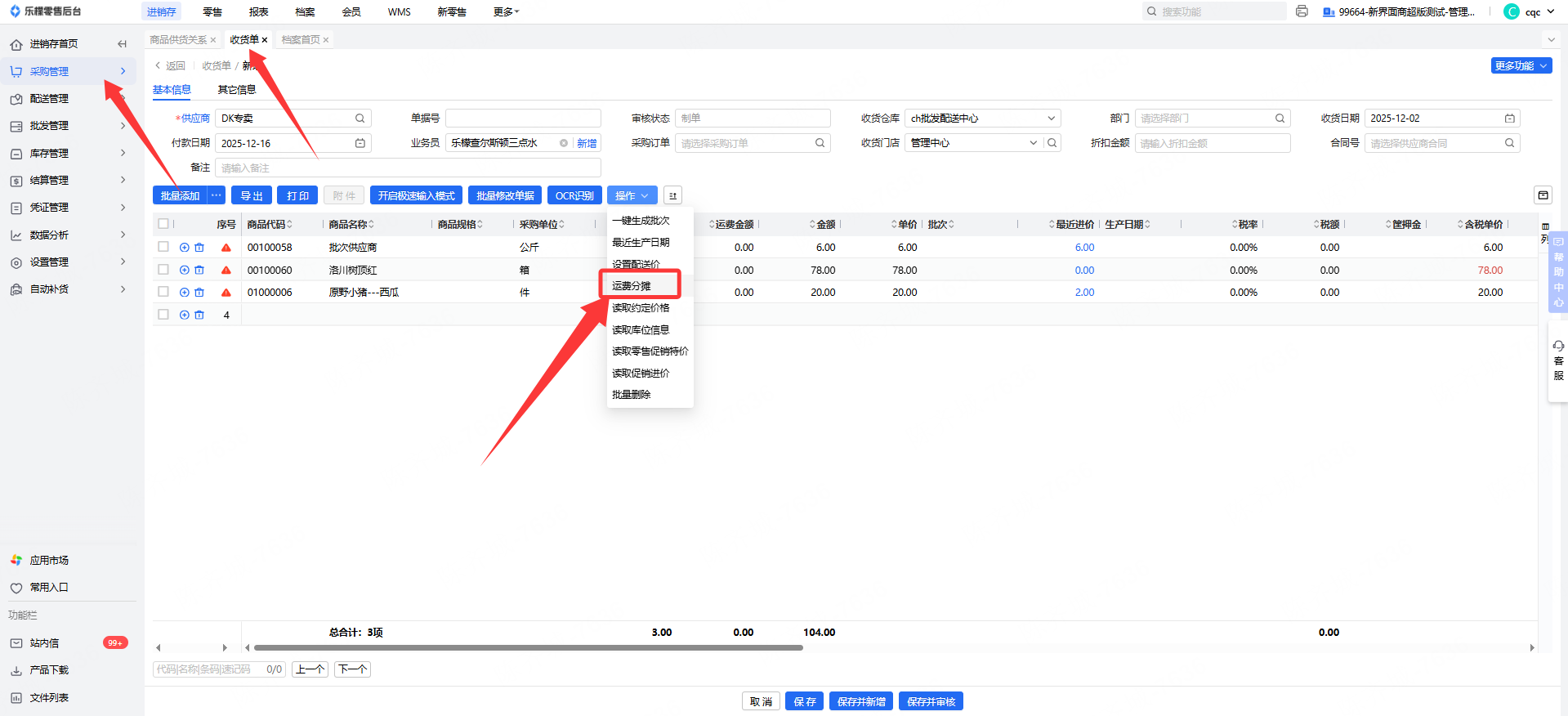
Task: Expand the 批发管理 sidebar menu
Action: click(x=69, y=126)
